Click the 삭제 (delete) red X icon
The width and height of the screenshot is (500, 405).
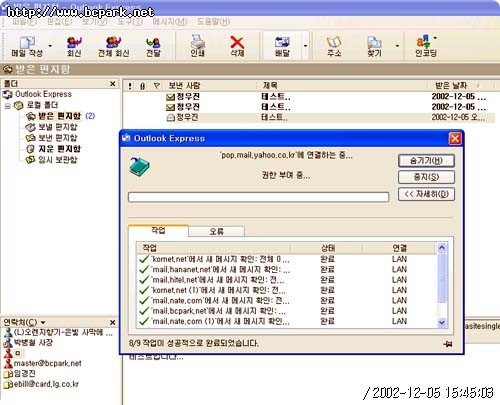pyautogui.click(x=237, y=46)
